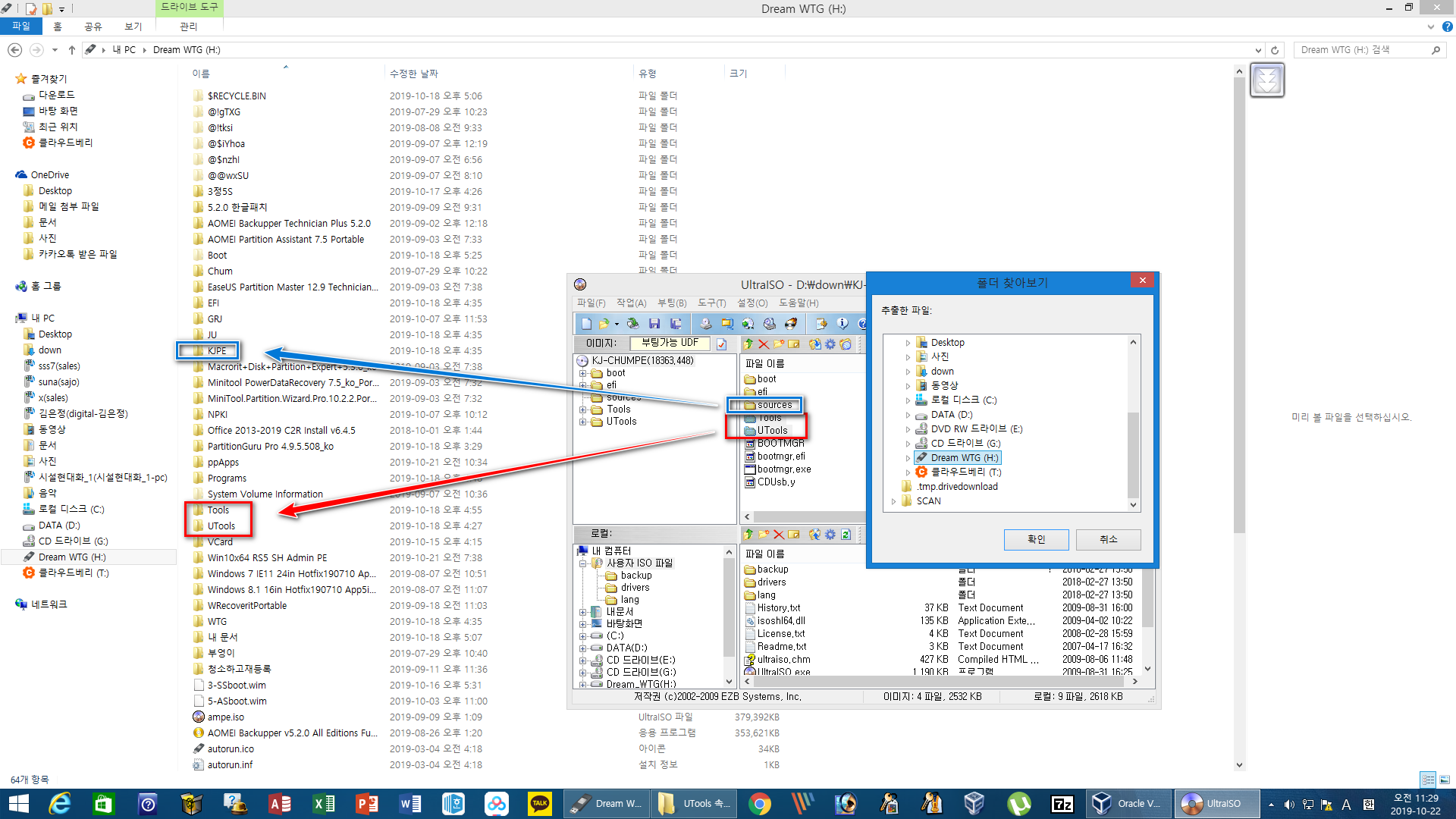Click the Back arrow in Explorer
Image resolution: width=1456 pixels, height=819 pixels.
click(x=14, y=50)
